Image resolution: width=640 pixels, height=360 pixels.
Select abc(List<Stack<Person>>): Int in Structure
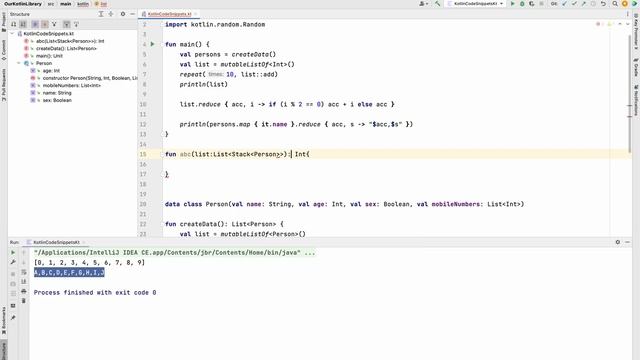70,41
